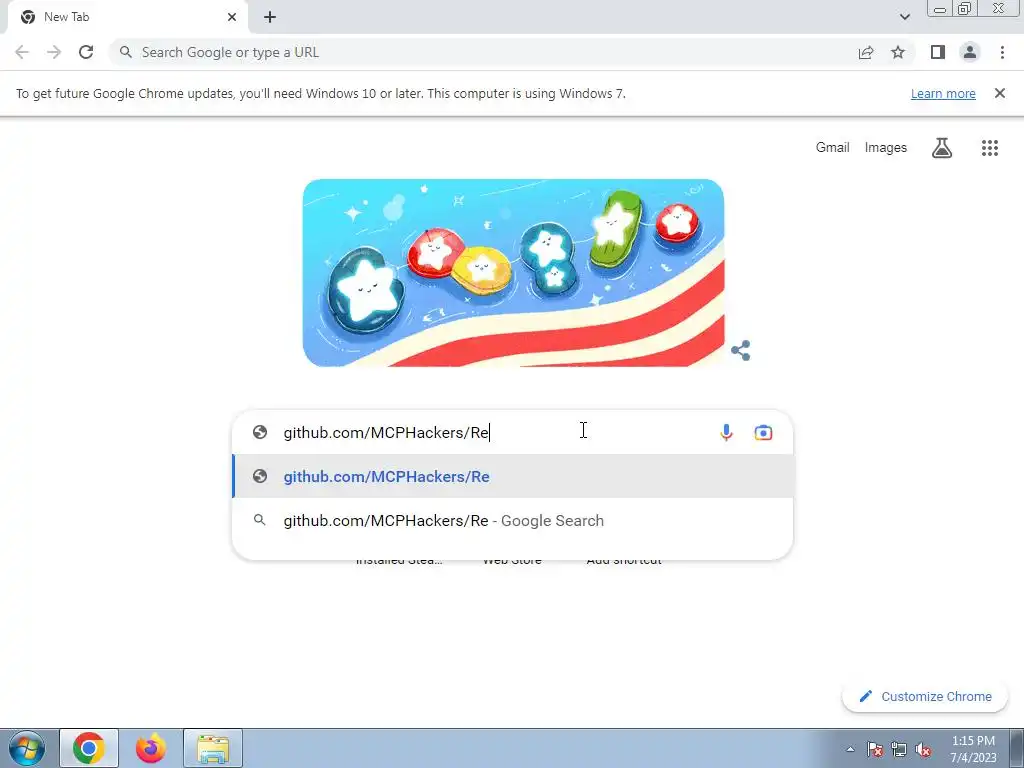Open the Google apps grid
The height and width of the screenshot is (768, 1024).
tap(990, 148)
